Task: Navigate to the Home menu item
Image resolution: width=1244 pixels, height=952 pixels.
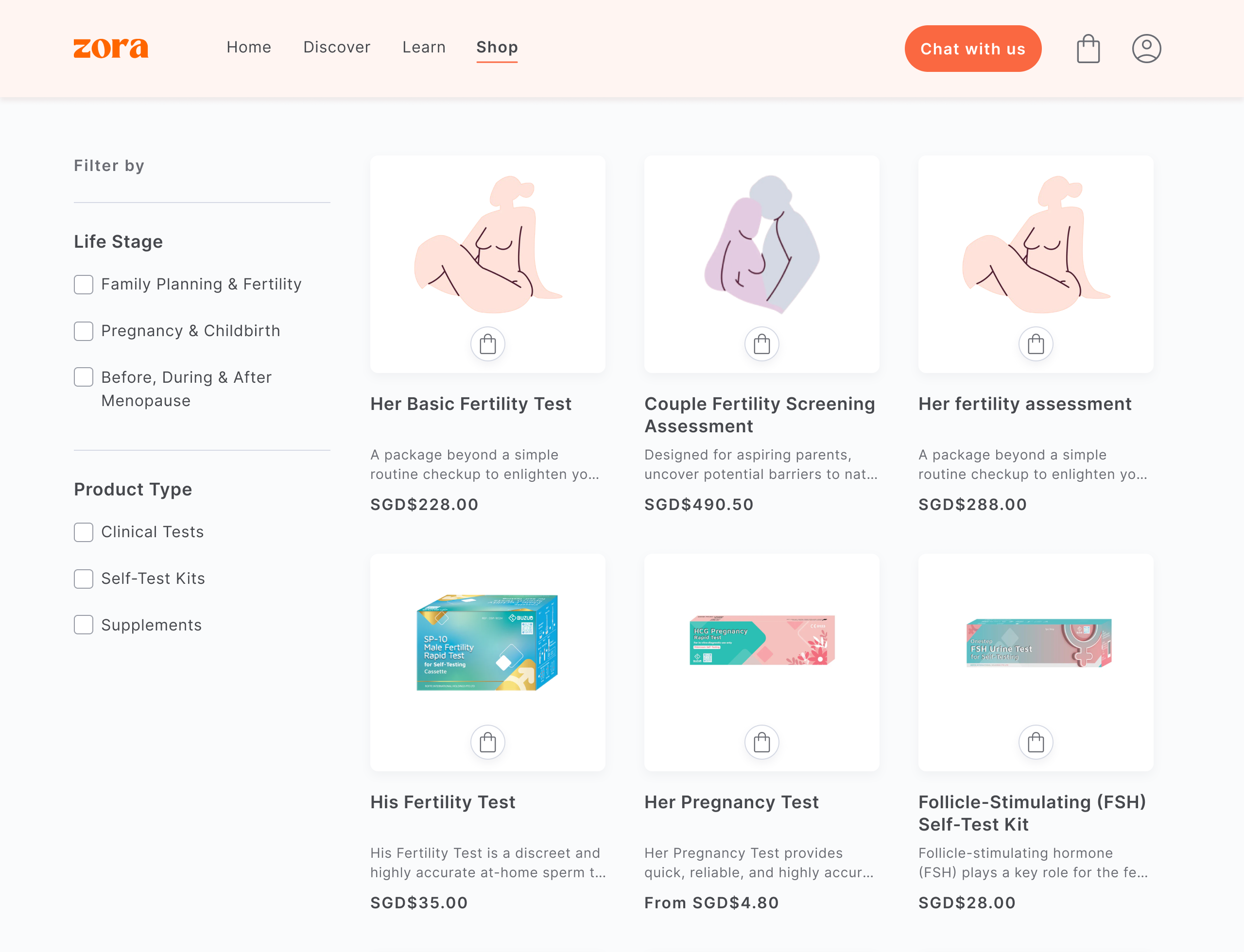Action: click(247, 47)
